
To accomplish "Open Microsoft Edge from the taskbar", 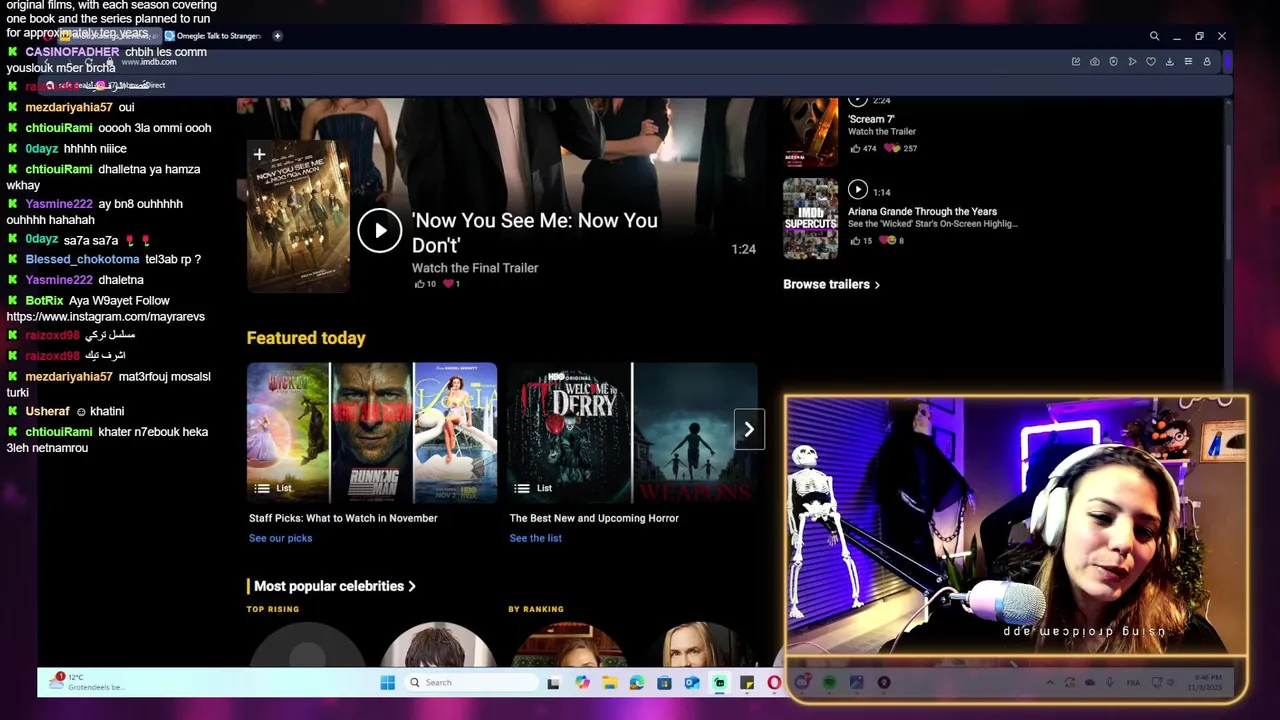I will 637,683.
